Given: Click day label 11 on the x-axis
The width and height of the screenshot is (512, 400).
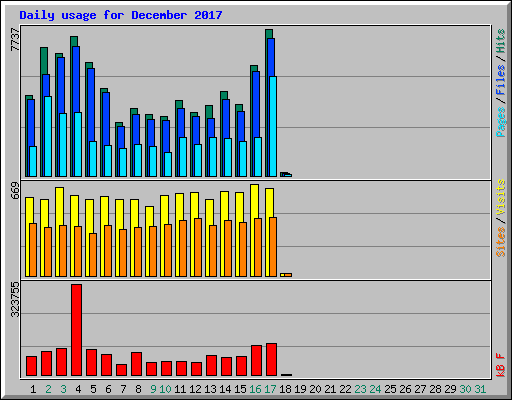Looking at the screenshot, I should [x=180, y=389].
